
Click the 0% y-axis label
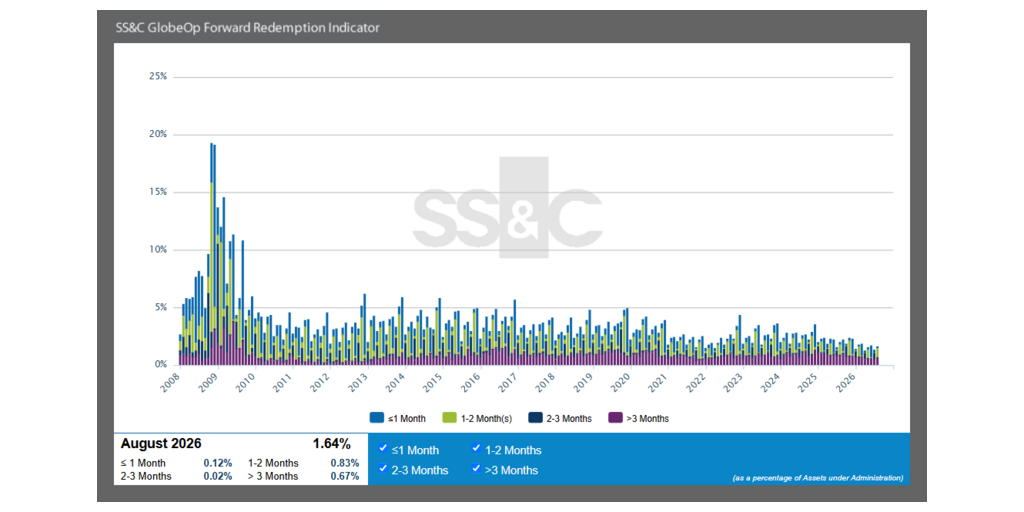point(161,364)
